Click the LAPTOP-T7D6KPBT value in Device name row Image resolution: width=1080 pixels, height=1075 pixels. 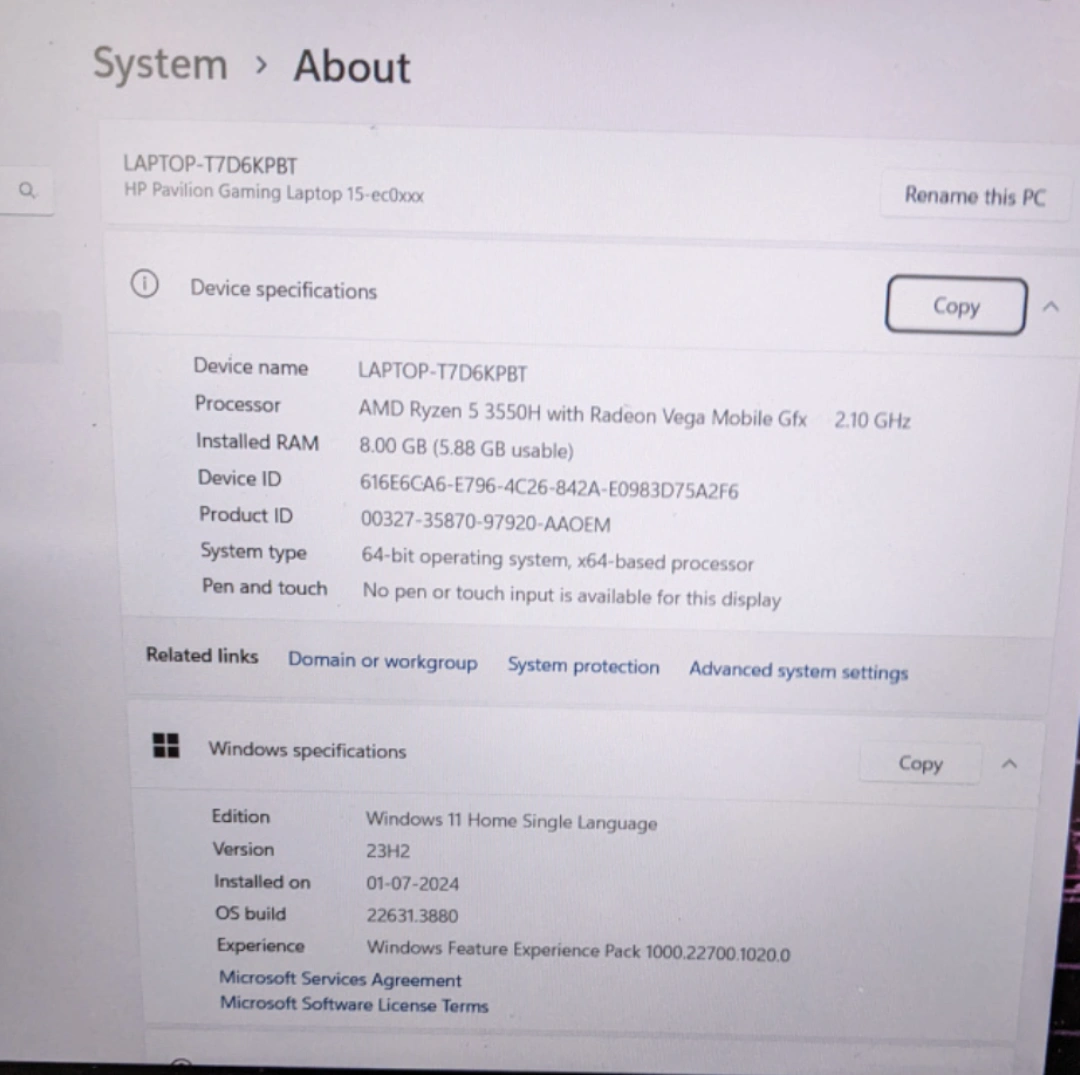[x=442, y=373]
